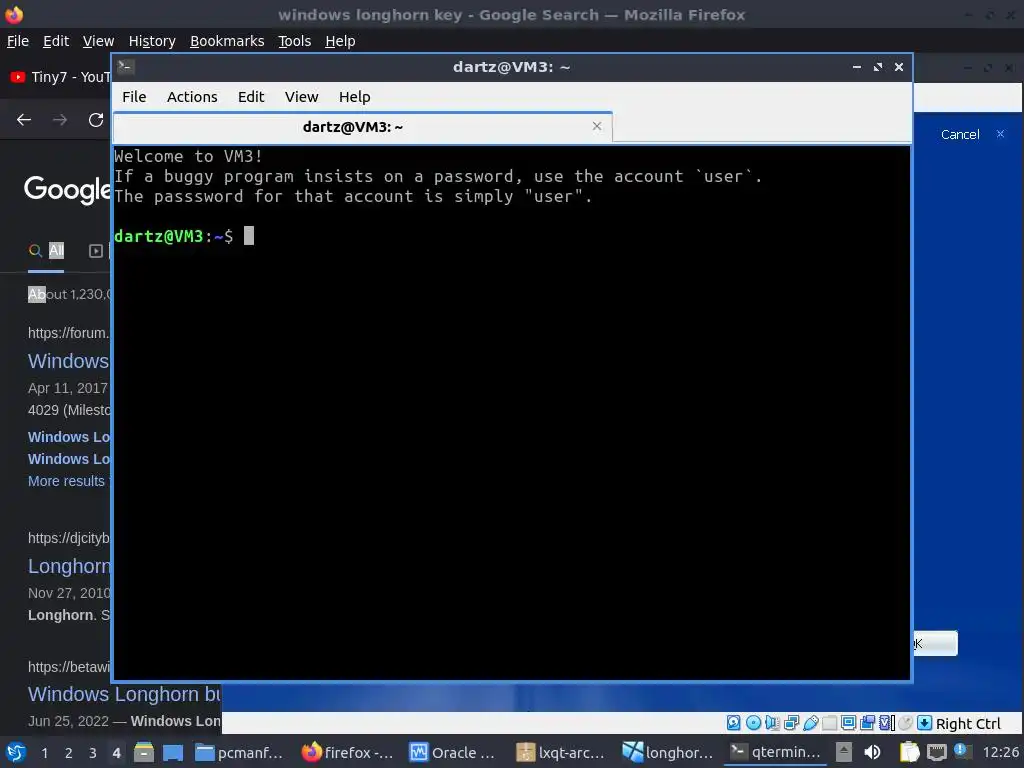Viewport: 1024px width, 768px height.
Task: Open QTerminal Edit menu
Action: pos(251,97)
